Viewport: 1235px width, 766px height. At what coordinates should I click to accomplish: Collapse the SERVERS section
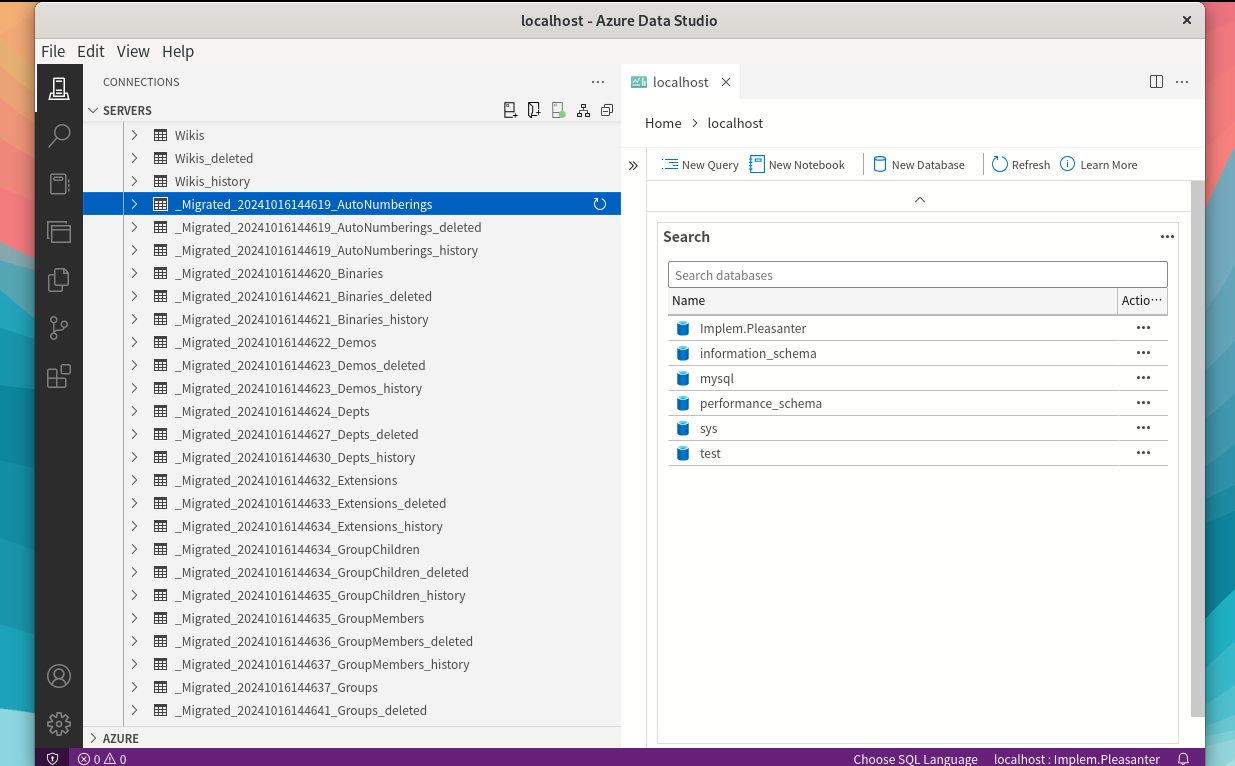tap(93, 111)
